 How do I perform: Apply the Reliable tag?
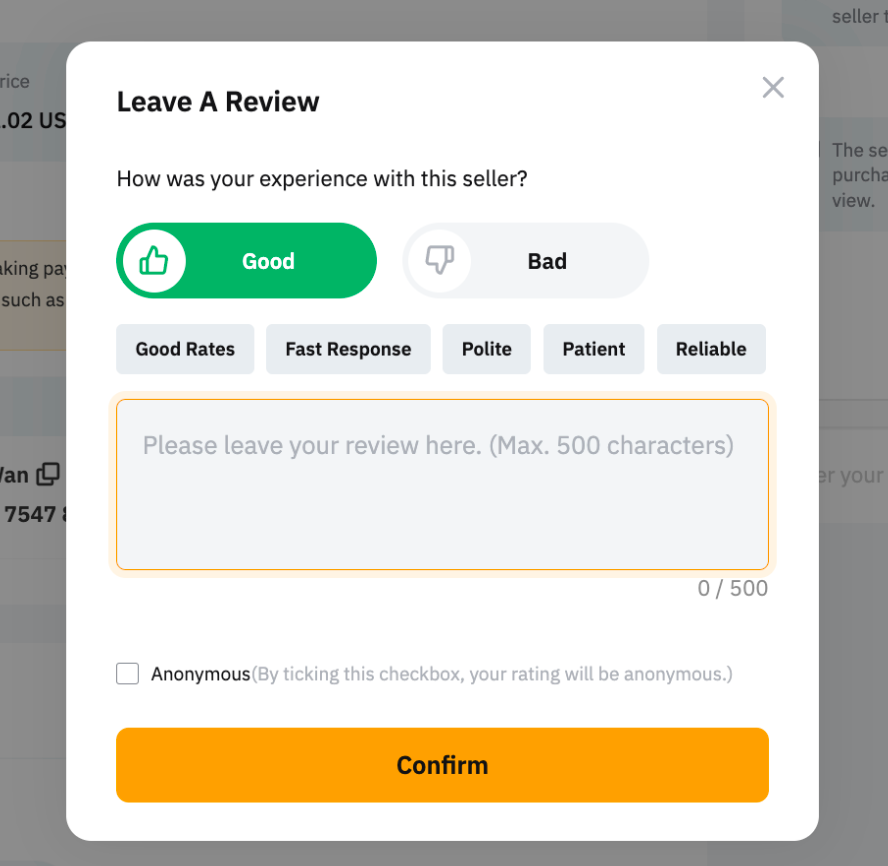pos(711,349)
